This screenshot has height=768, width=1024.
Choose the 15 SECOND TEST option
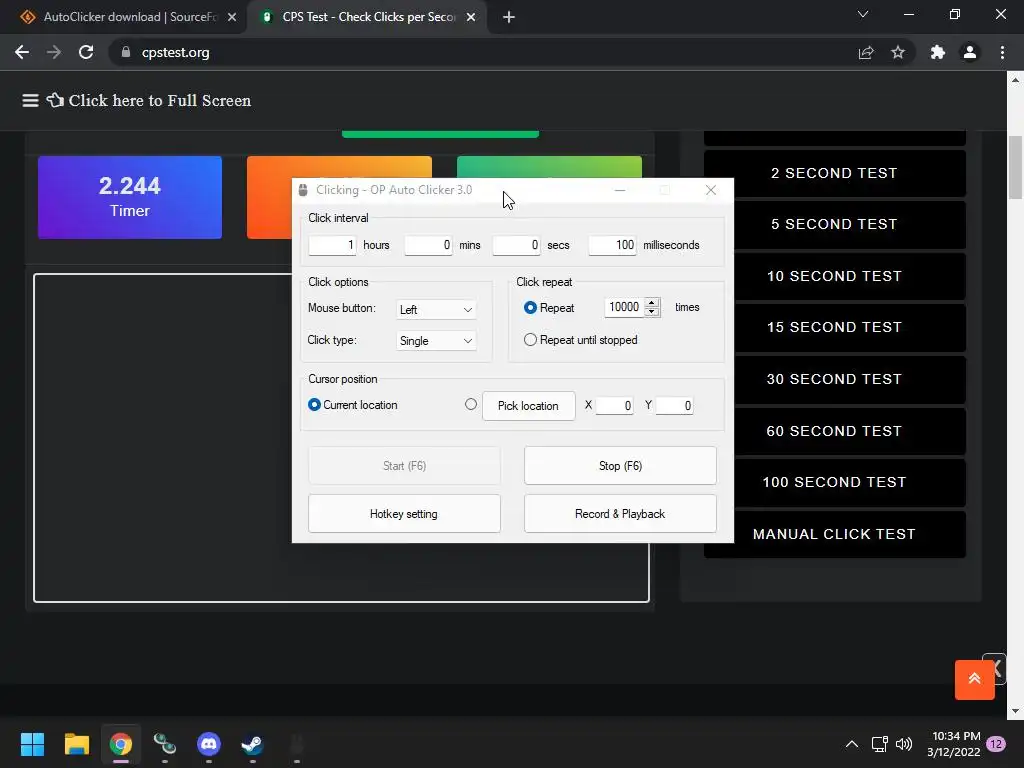[x=834, y=327]
